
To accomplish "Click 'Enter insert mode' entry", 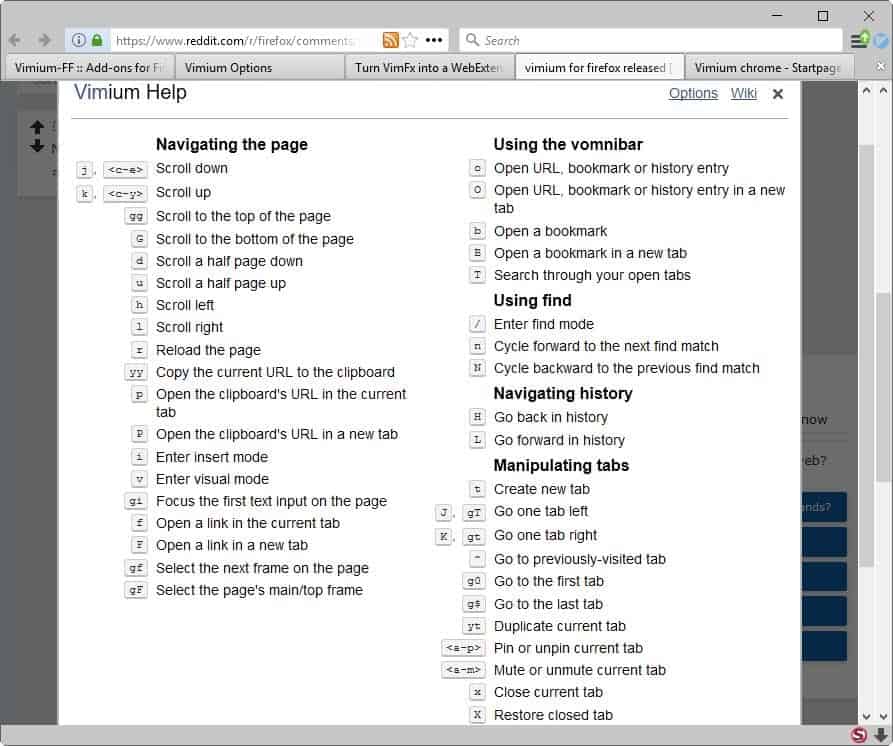I will (212, 457).
